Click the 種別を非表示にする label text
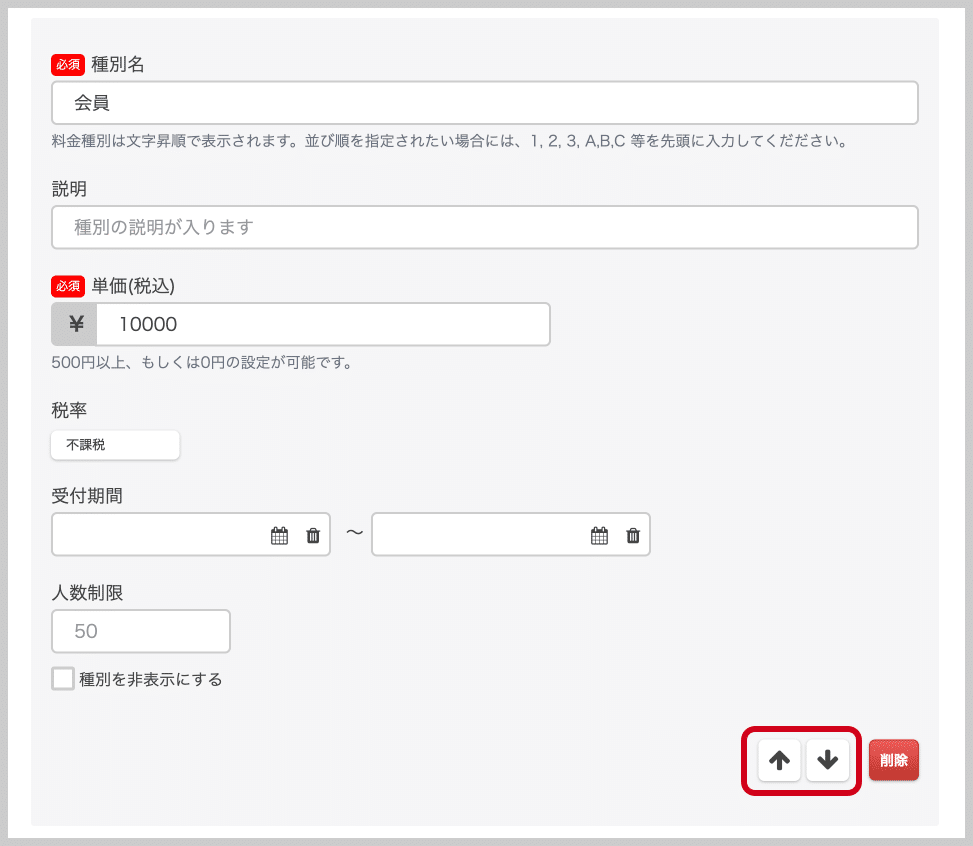The height and width of the screenshot is (846, 973). click(x=150, y=680)
